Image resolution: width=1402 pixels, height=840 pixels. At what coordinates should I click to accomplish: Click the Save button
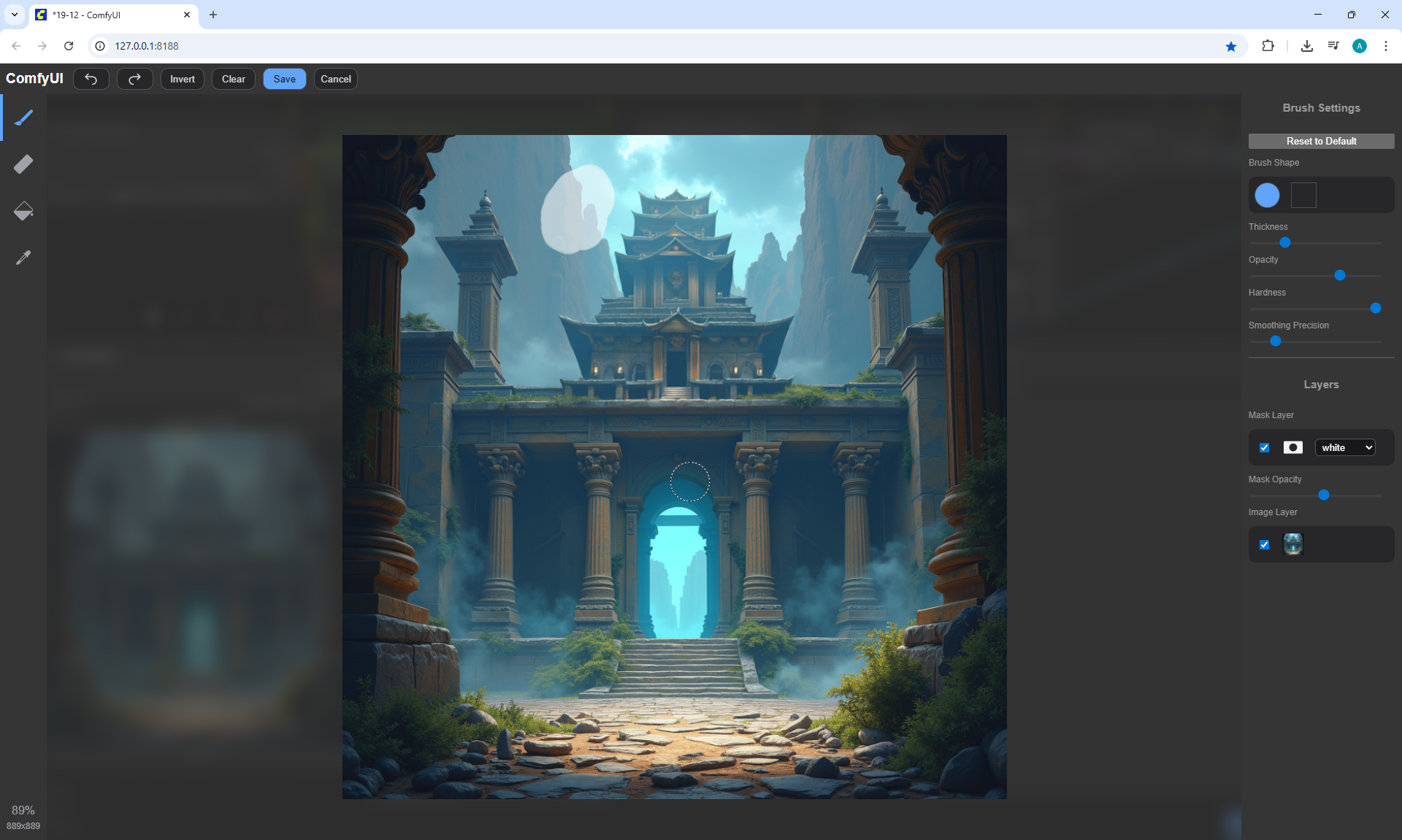[x=284, y=79]
